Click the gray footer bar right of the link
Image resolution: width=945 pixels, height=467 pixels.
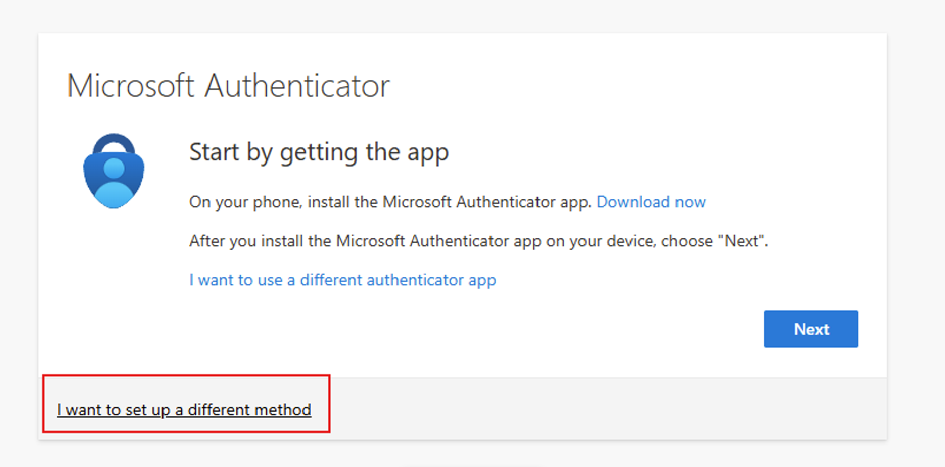[600, 409]
